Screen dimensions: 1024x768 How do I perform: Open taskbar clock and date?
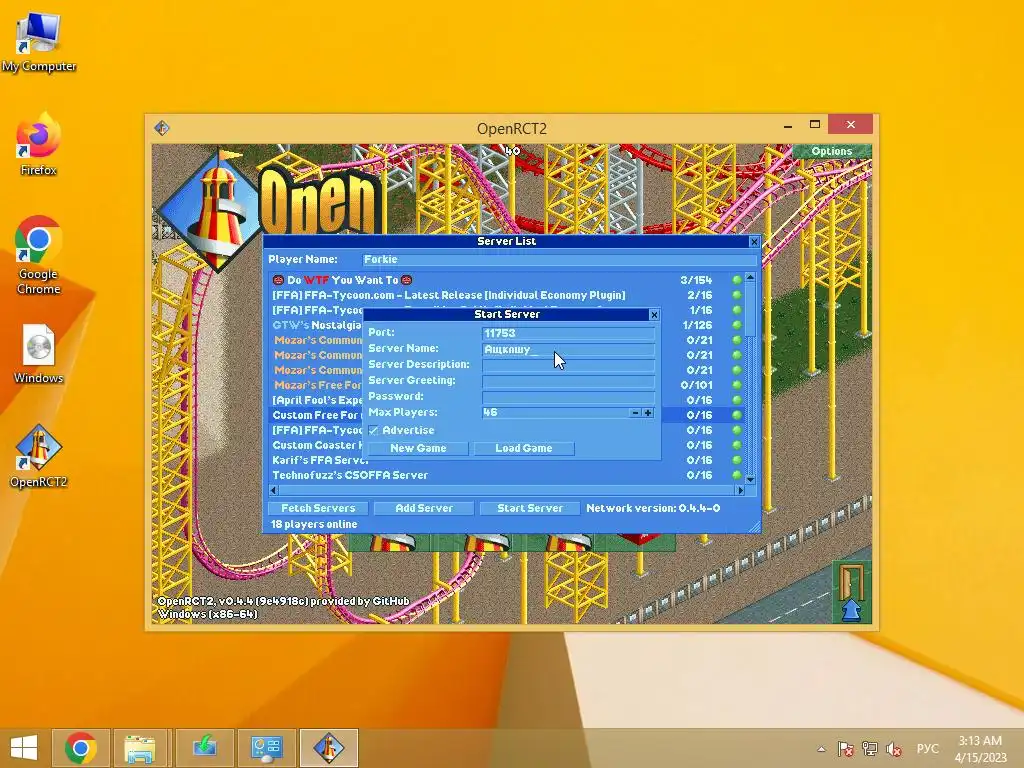[x=981, y=749]
